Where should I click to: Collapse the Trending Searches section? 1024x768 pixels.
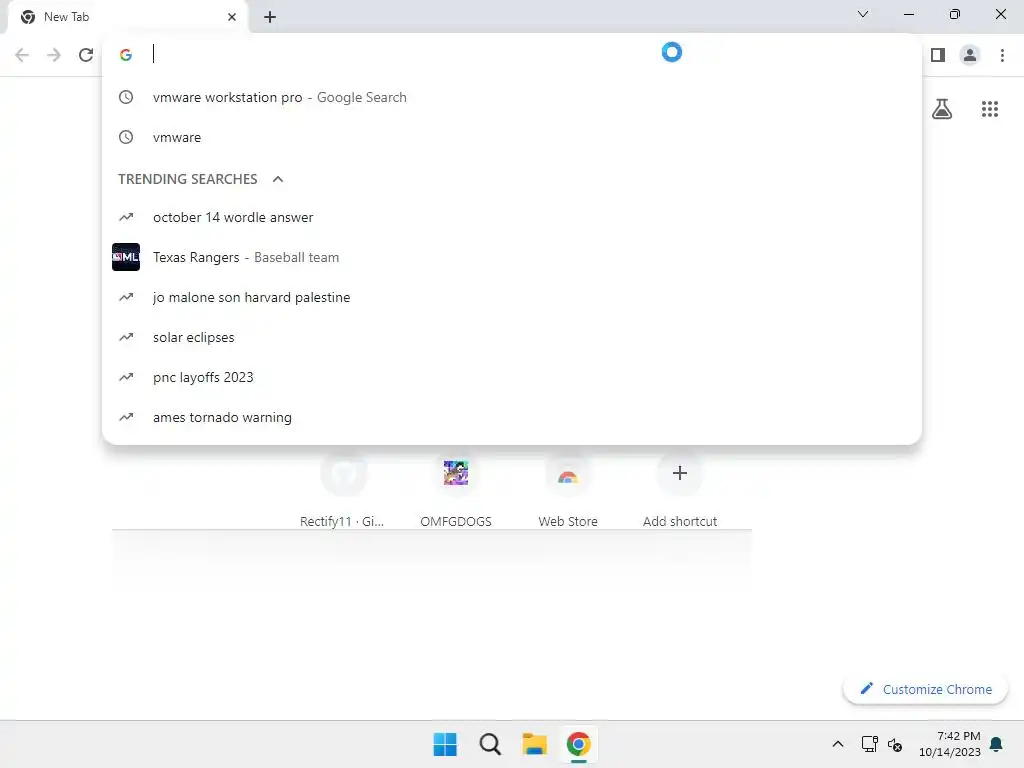(x=278, y=179)
